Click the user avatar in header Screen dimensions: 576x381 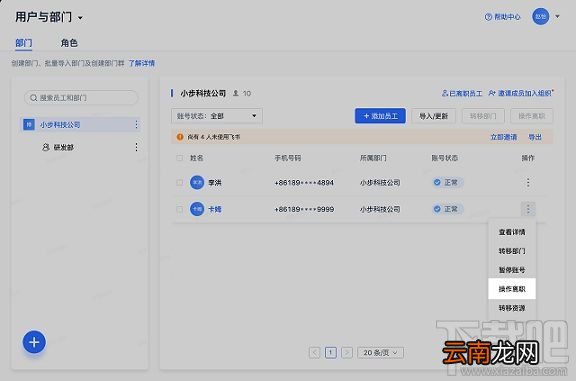tap(540, 17)
